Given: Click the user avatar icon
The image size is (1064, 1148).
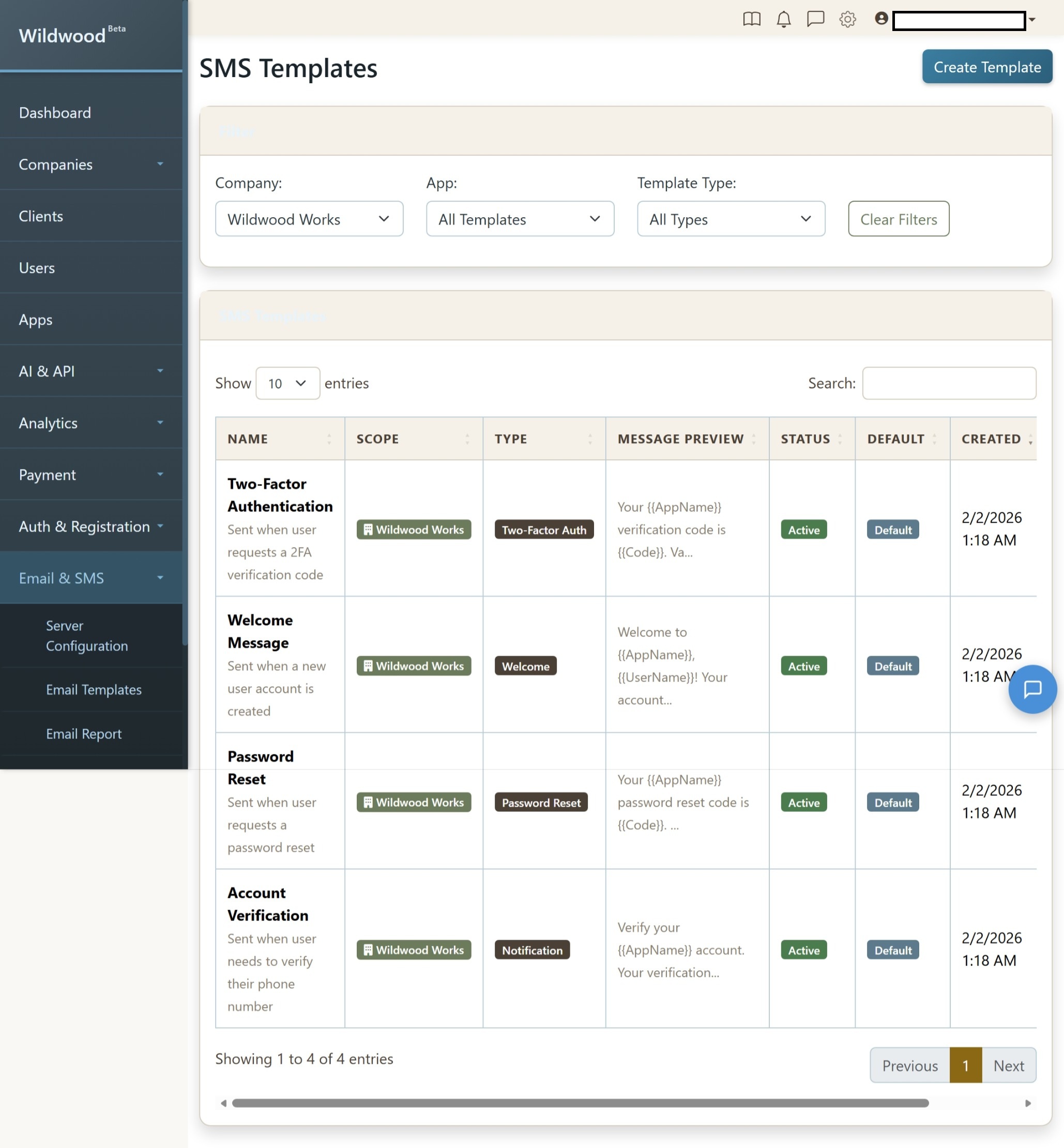Looking at the screenshot, I should [880, 18].
